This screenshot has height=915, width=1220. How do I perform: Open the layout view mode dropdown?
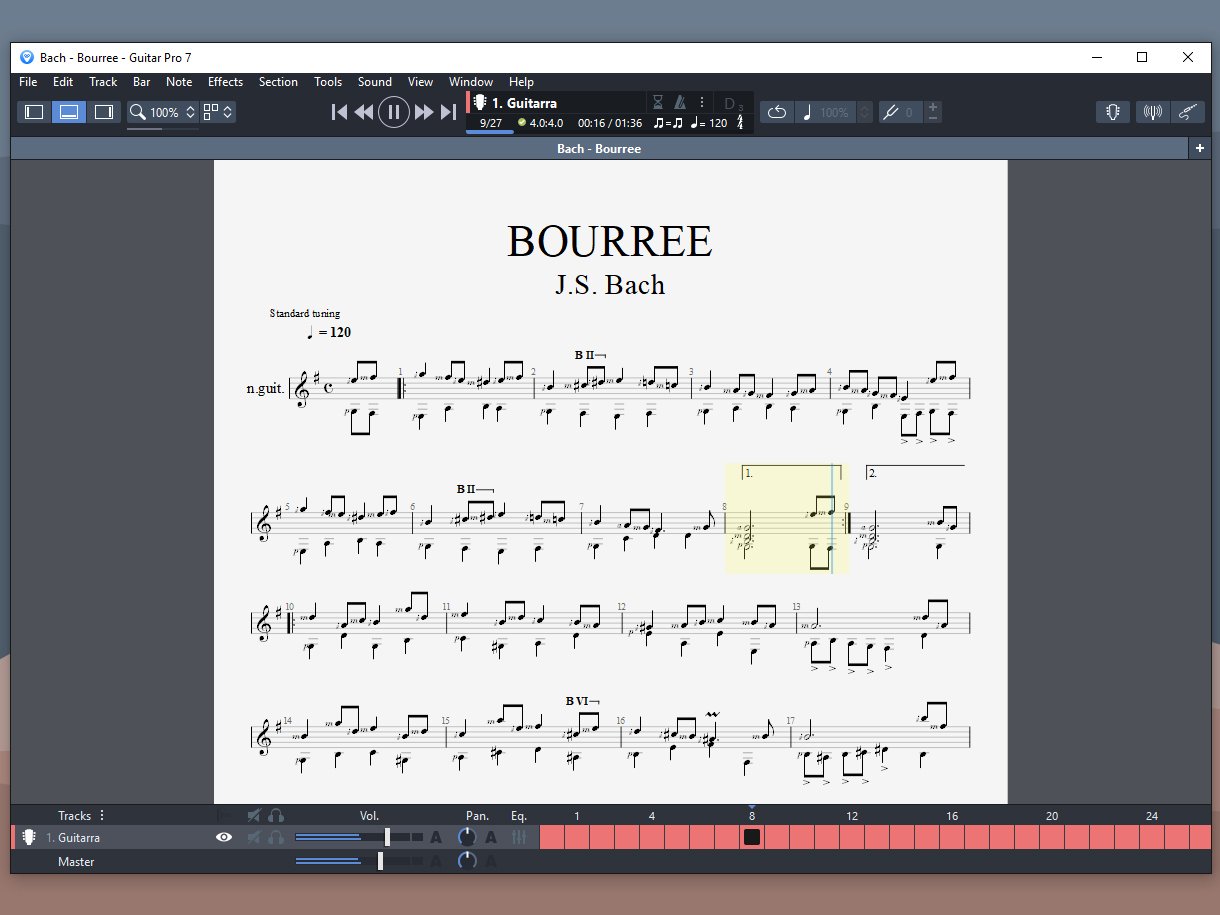[x=218, y=112]
